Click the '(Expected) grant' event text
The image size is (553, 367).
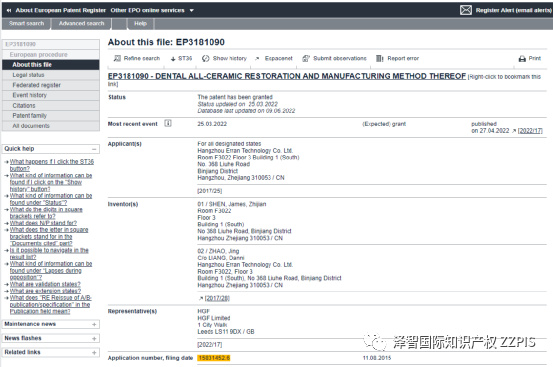384,124
